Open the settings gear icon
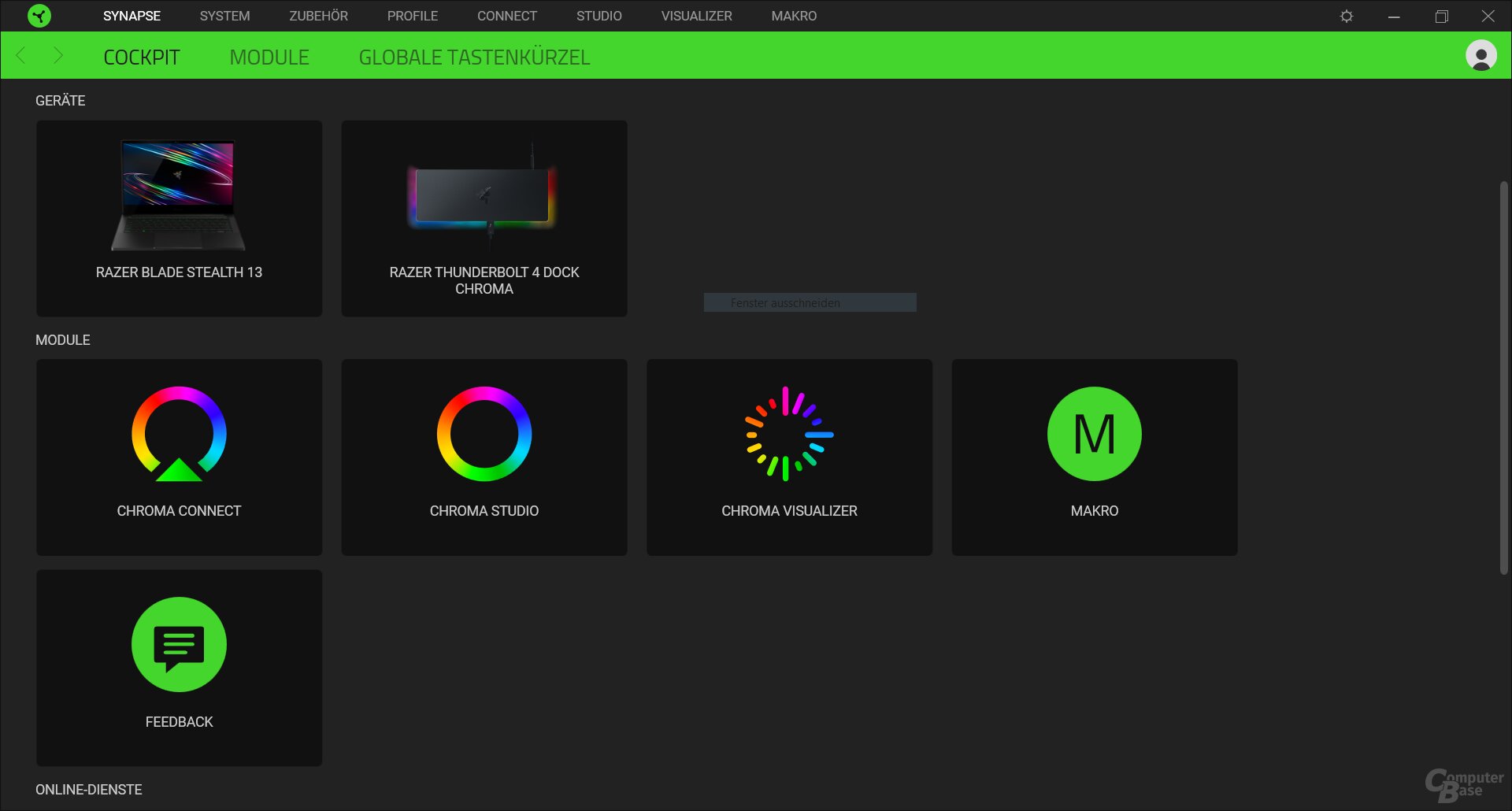 [1347, 16]
